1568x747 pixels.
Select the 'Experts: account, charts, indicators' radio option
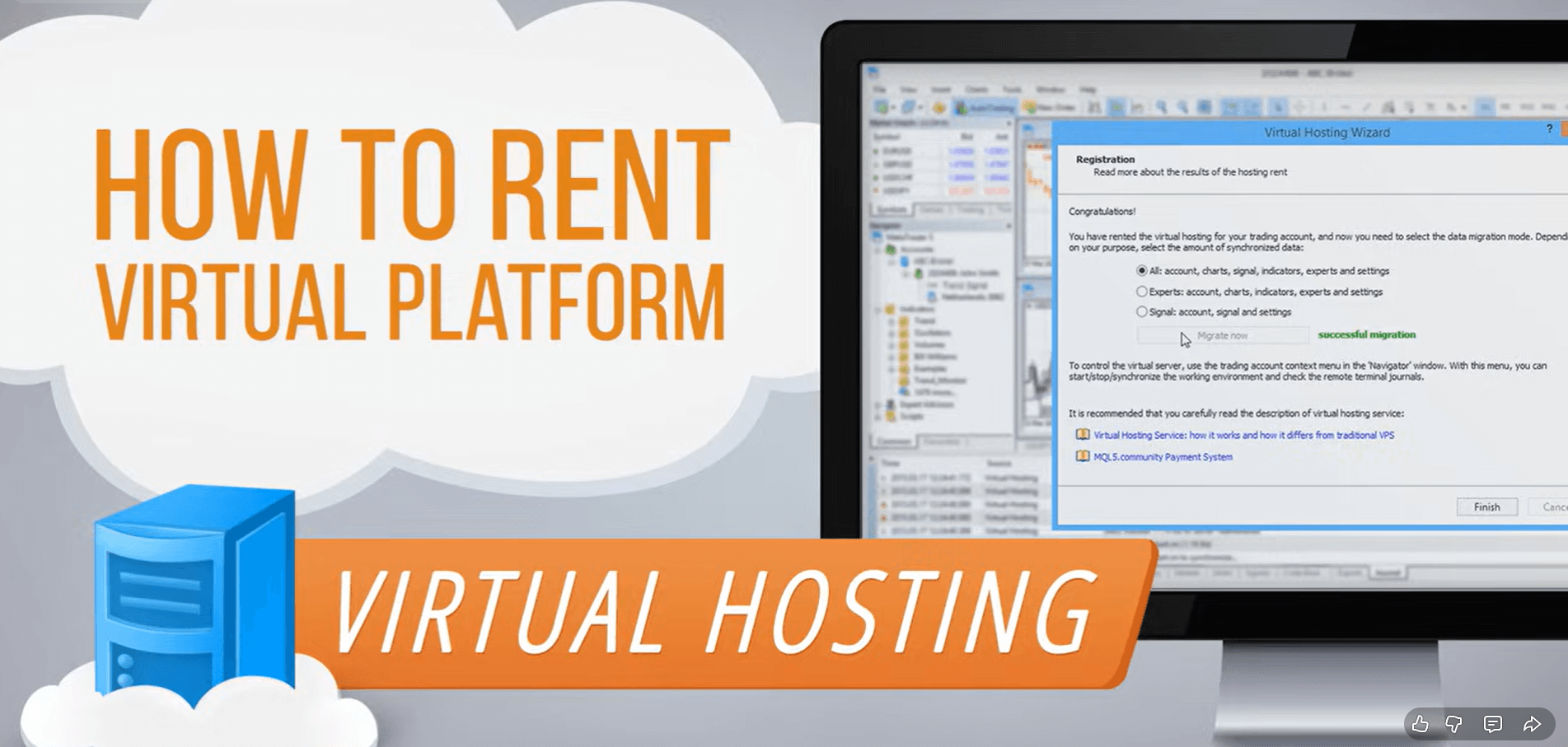[x=1142, y=291]
